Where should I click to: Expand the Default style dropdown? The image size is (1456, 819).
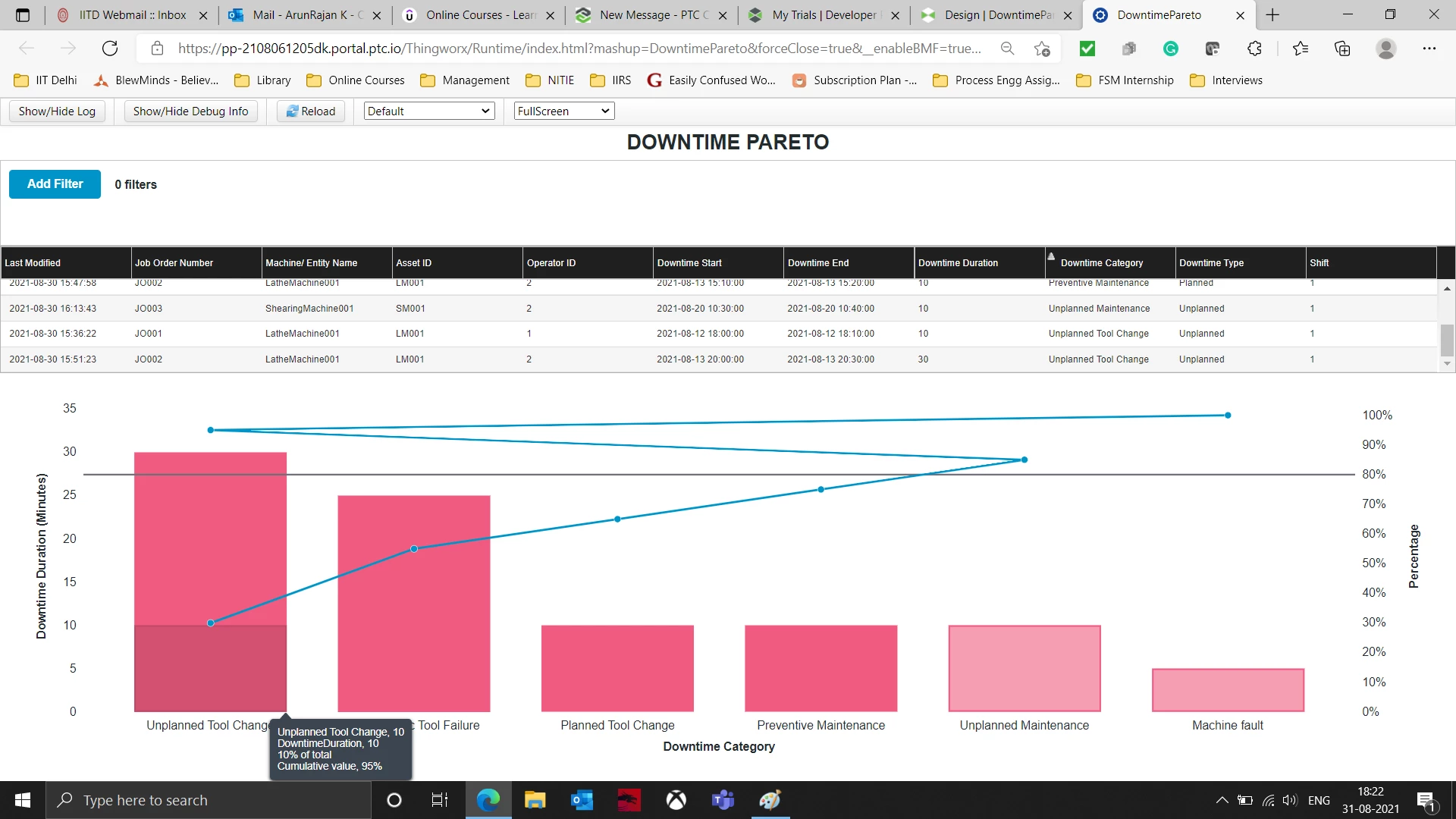coord(428,111)
